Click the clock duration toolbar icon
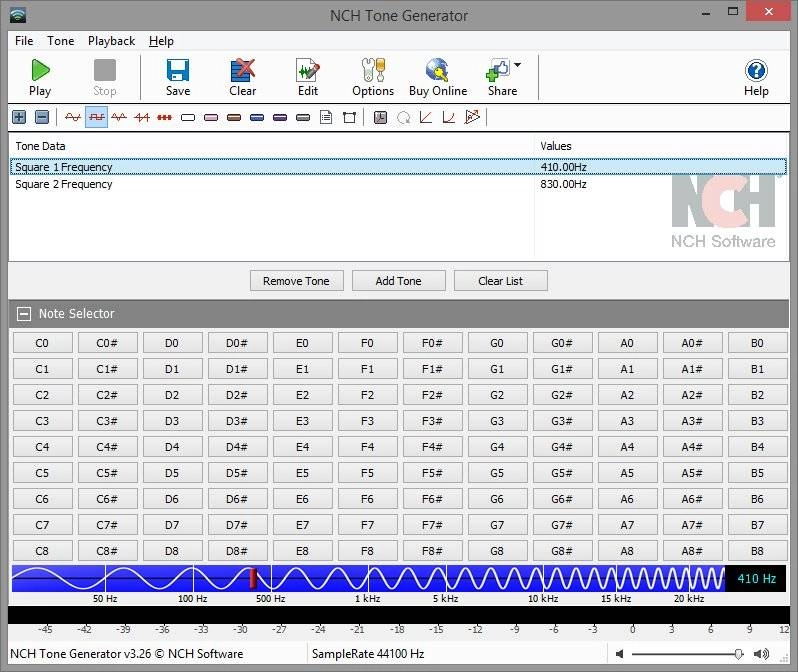This screenshot has width=798, height=672. pos(380,118)
